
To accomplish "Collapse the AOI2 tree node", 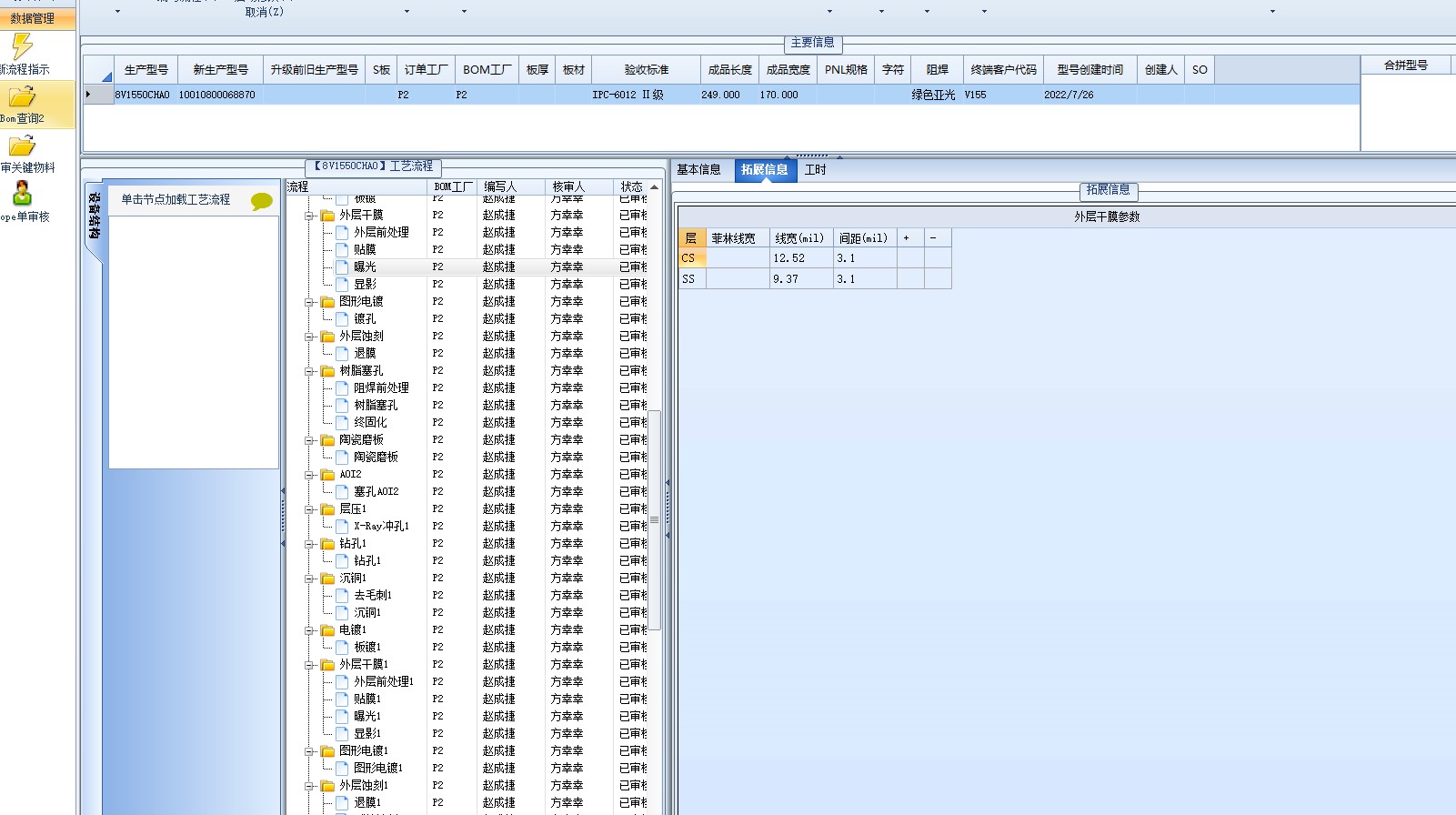I will 309,475.
